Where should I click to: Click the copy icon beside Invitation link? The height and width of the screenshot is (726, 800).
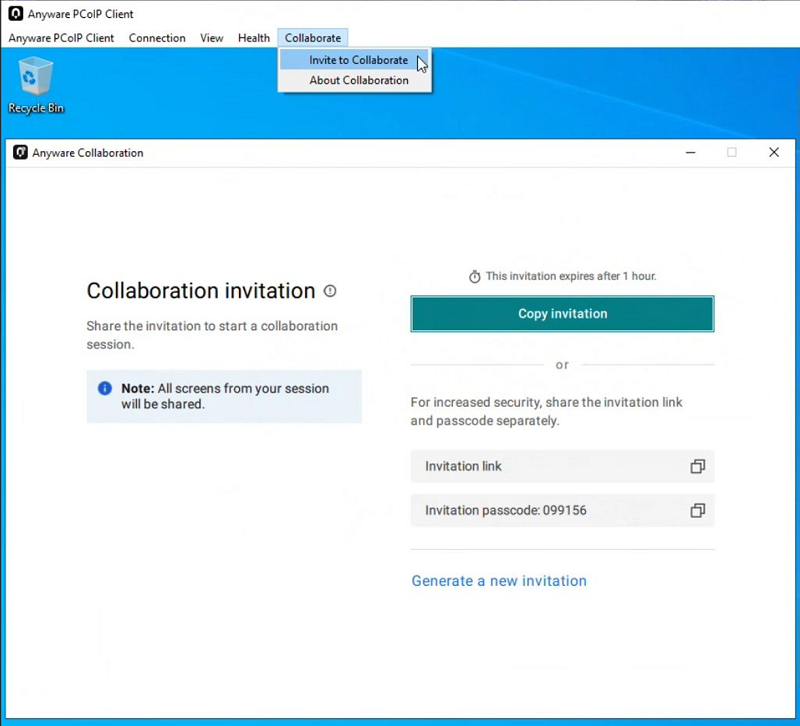click(x=697, y=466)
